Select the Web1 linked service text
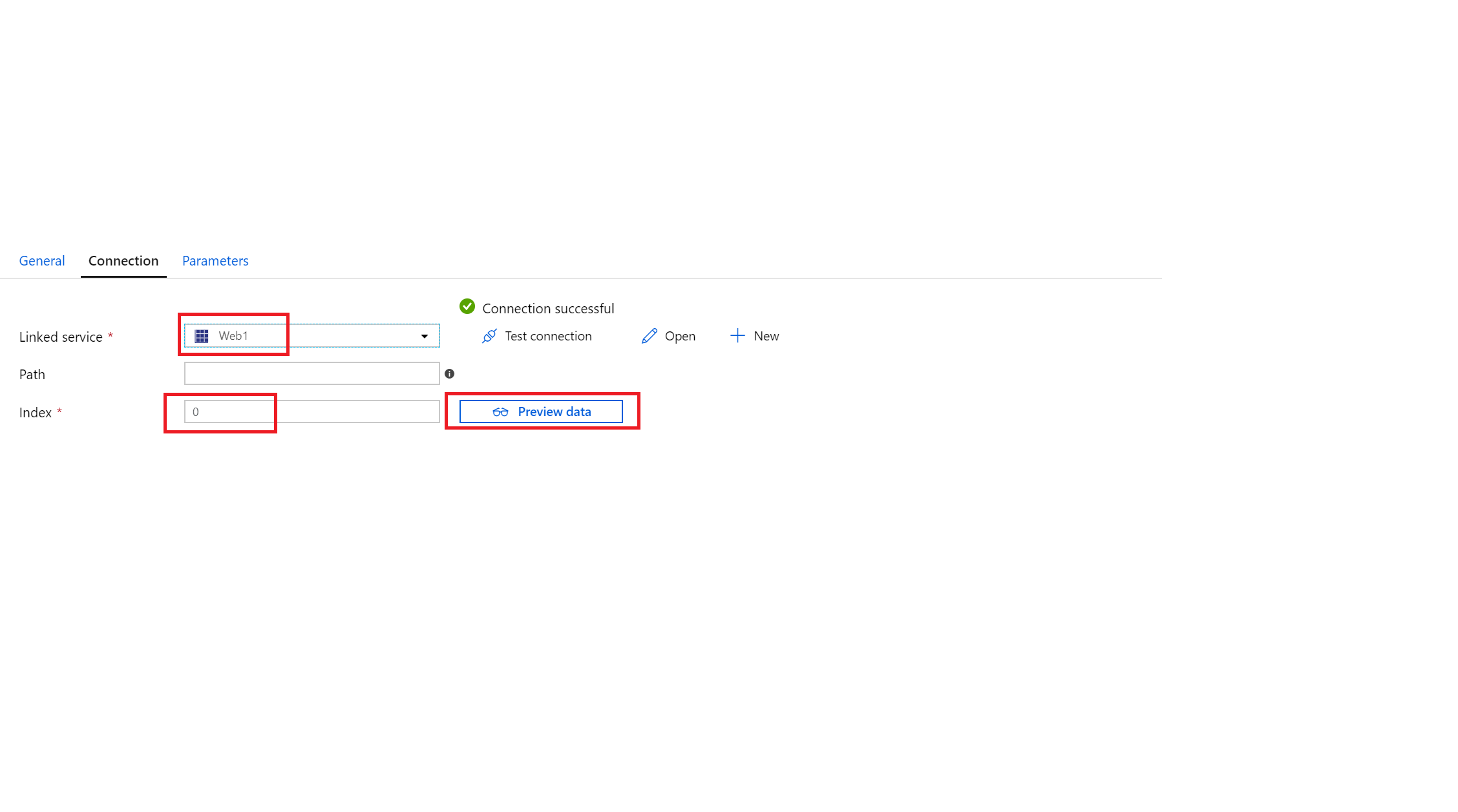1458x812 pixels. tap(233, 336)
